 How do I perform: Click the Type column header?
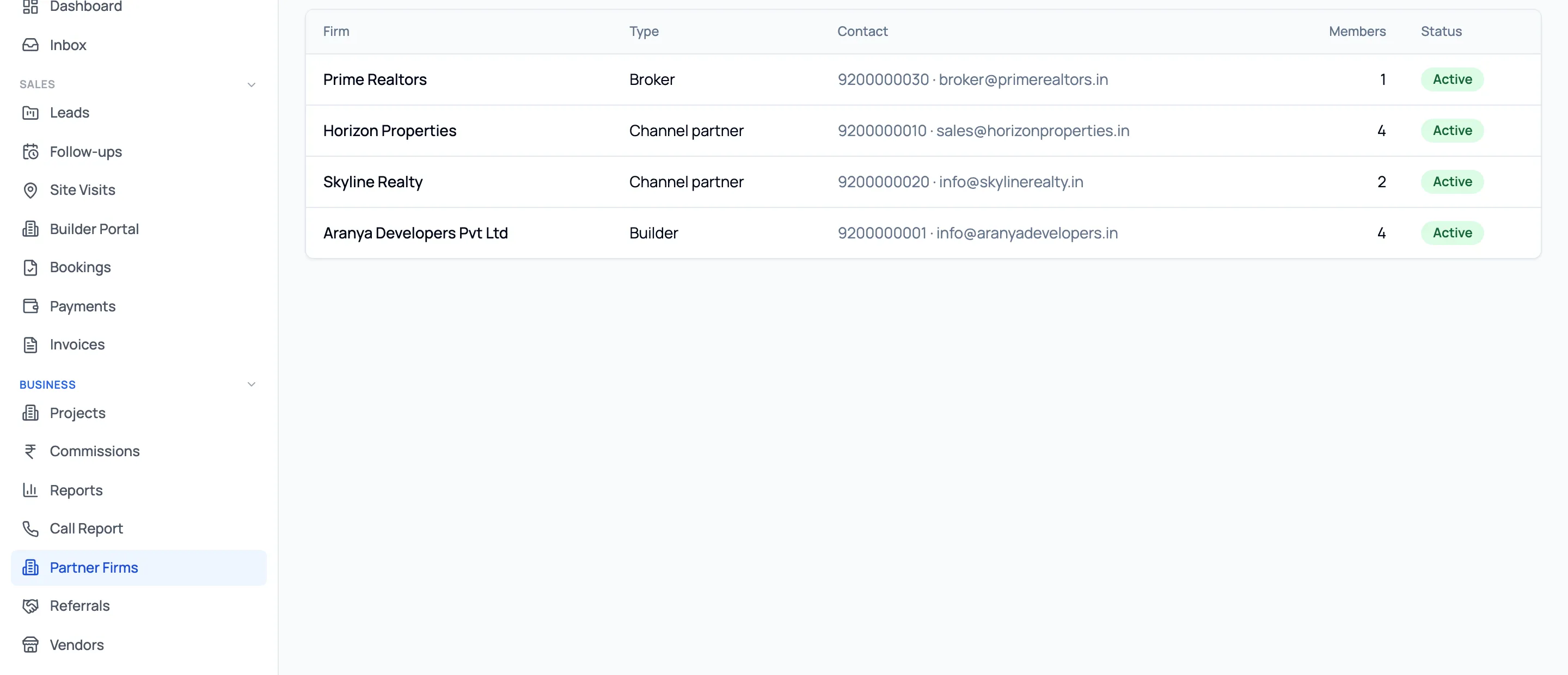[644, 31]
